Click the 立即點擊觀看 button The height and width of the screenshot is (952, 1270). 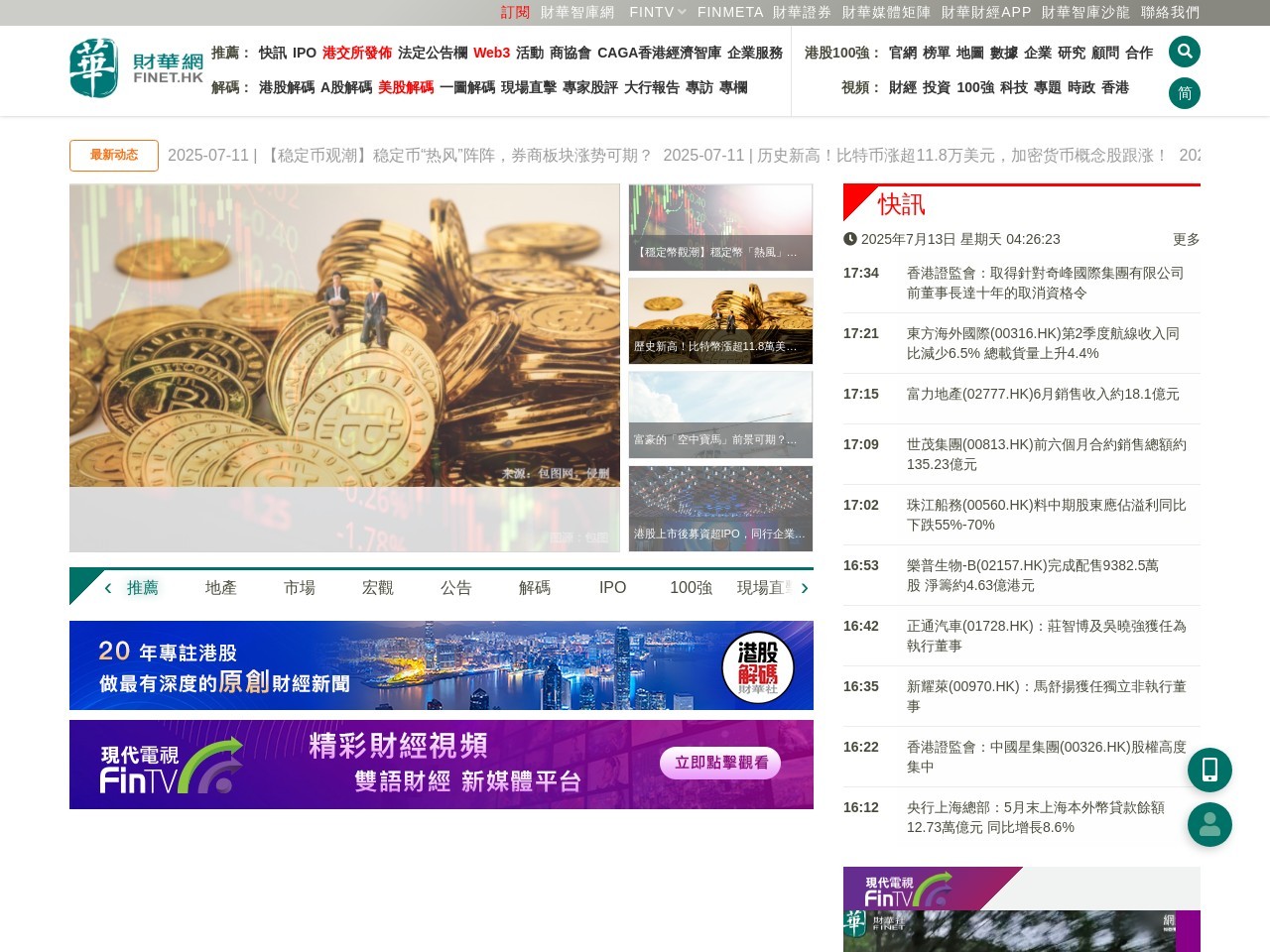(720, 764)
